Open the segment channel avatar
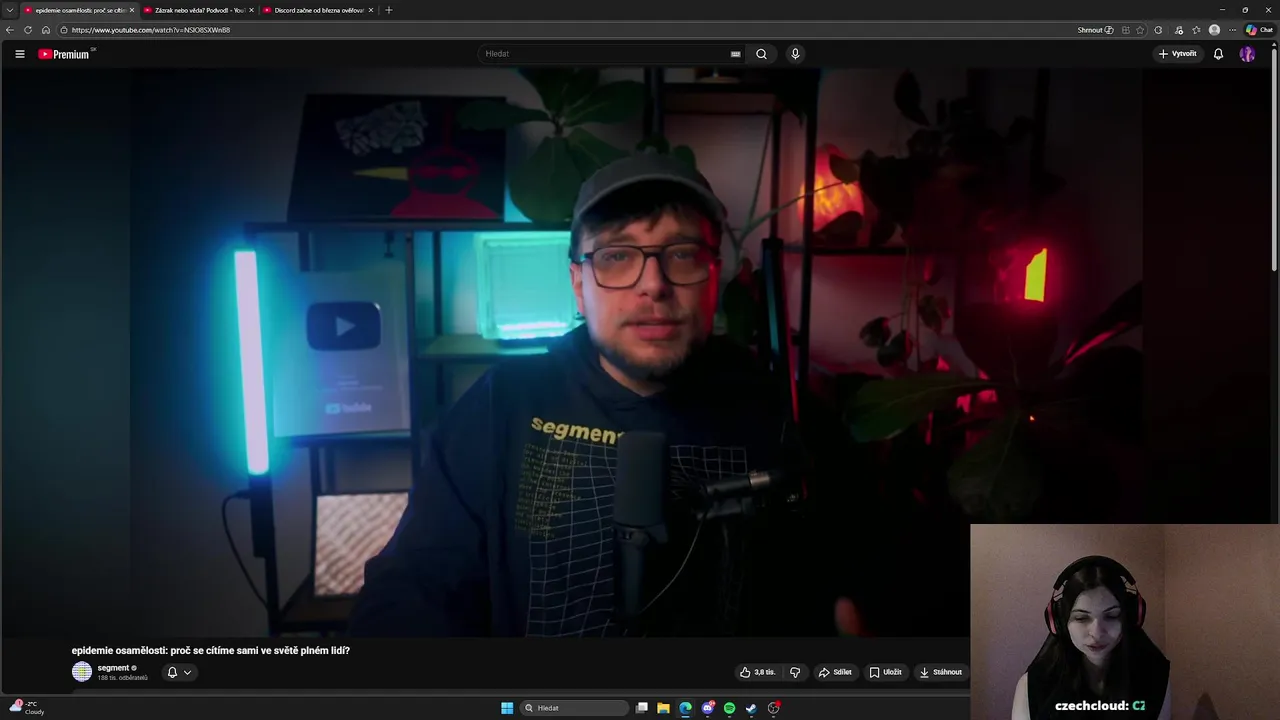Screen dimensions: 1280x720 coord(82,672)
